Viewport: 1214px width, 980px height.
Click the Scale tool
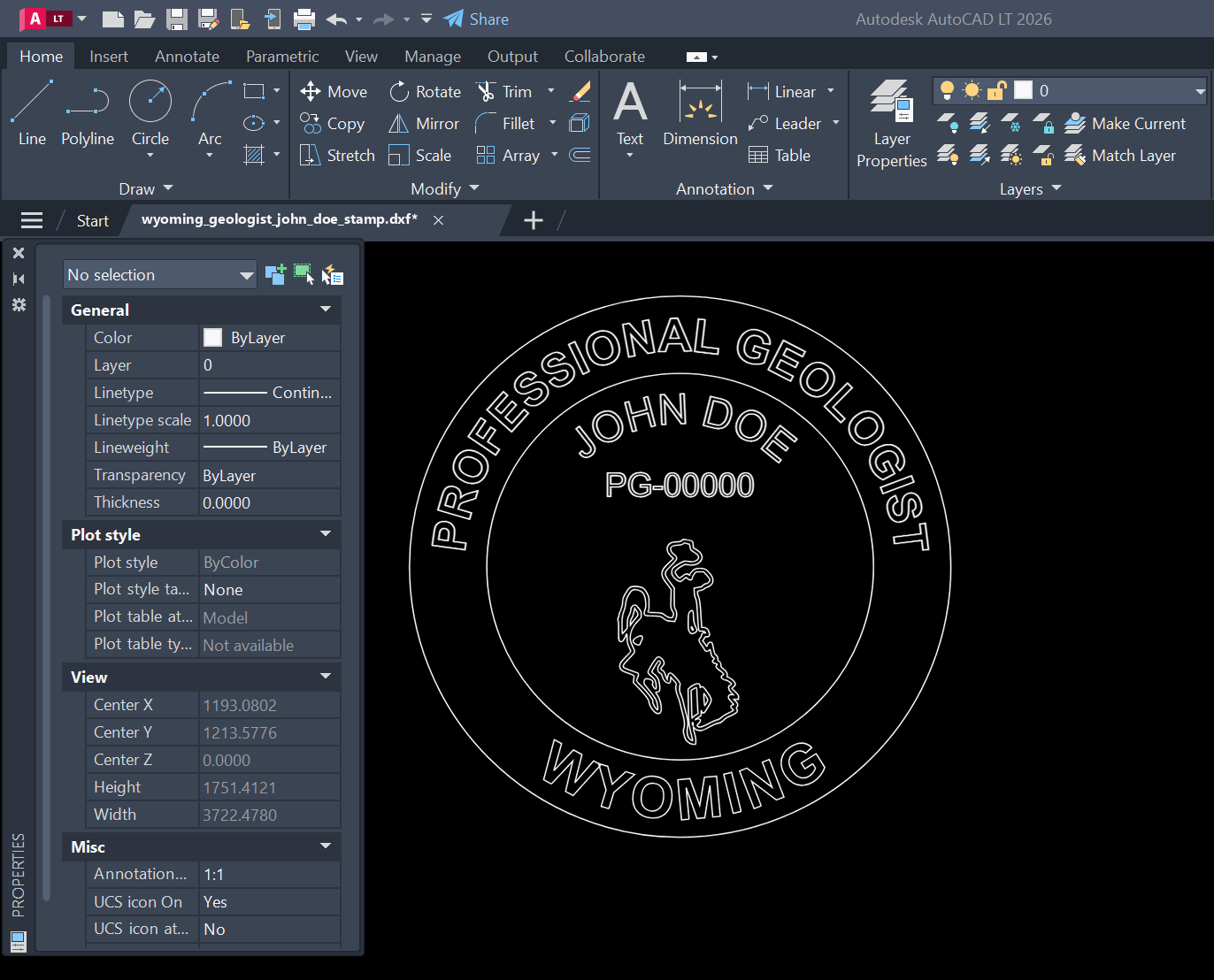click(420, 155)
